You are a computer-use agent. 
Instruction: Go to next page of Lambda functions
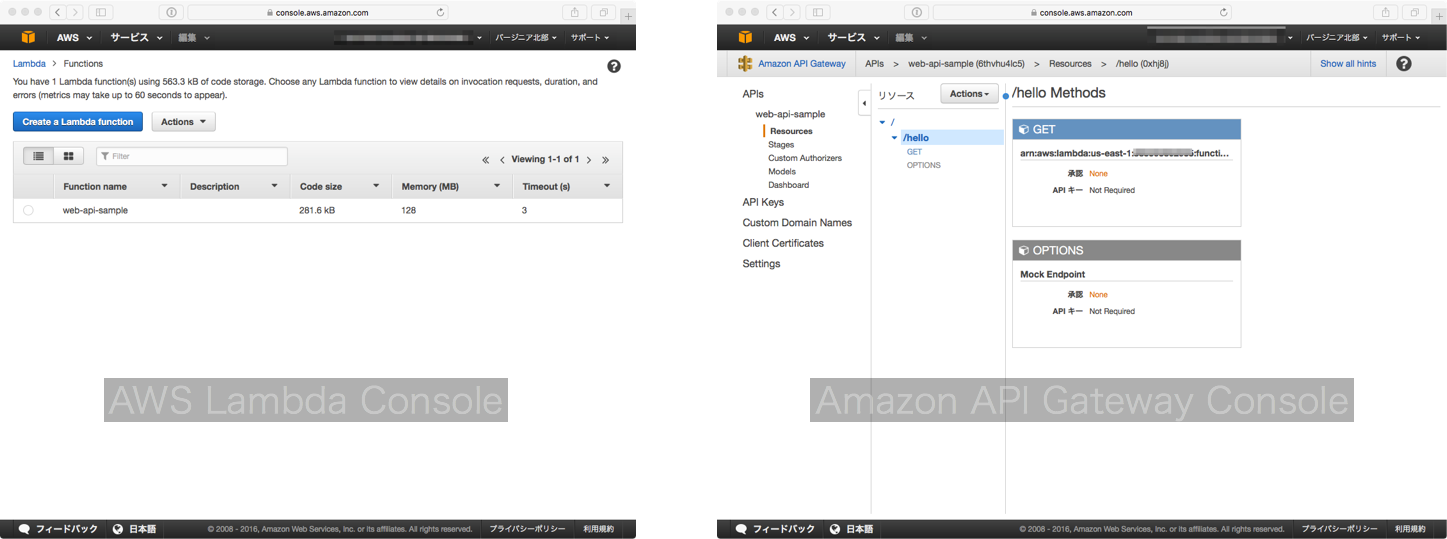coord(589,160)
